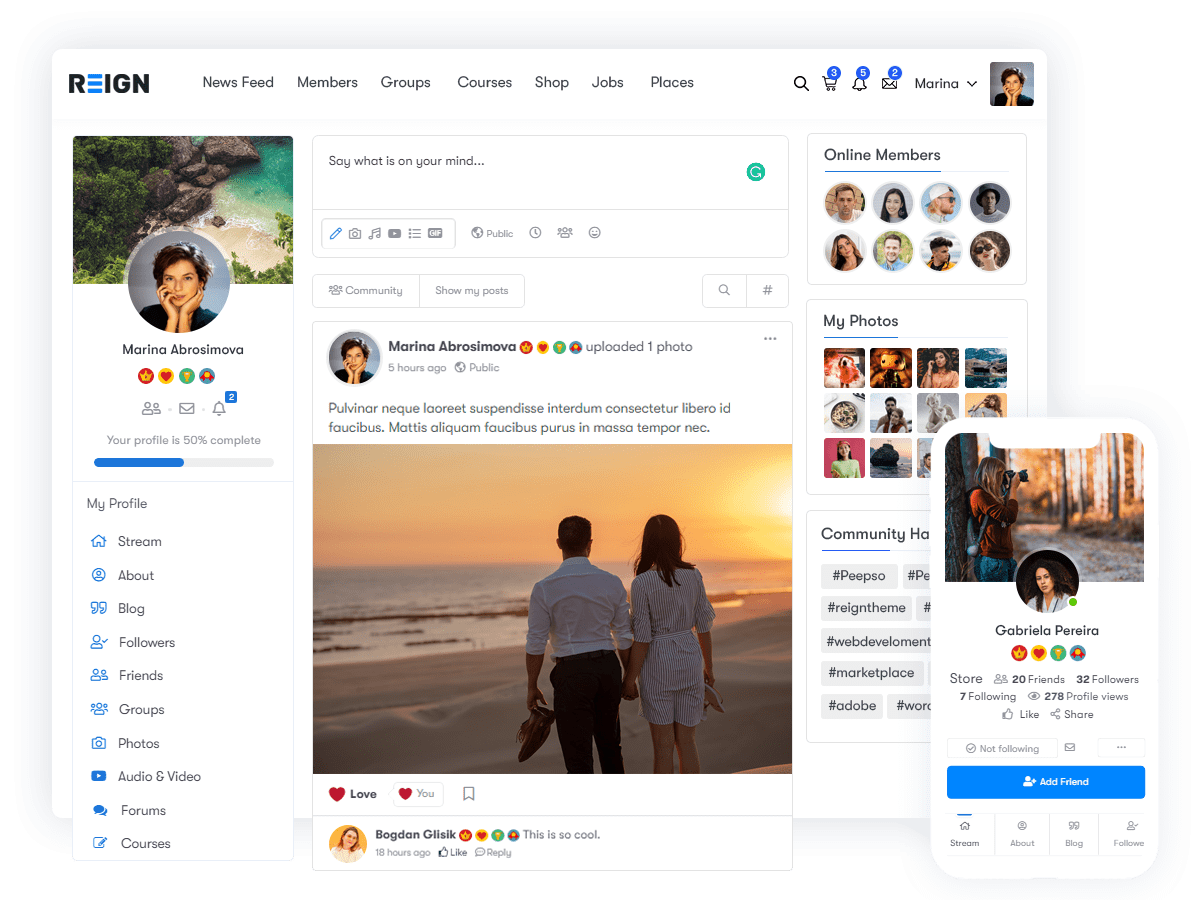Open the Shop menu item
Screen dimensions: 1200x900
point(552,83)
